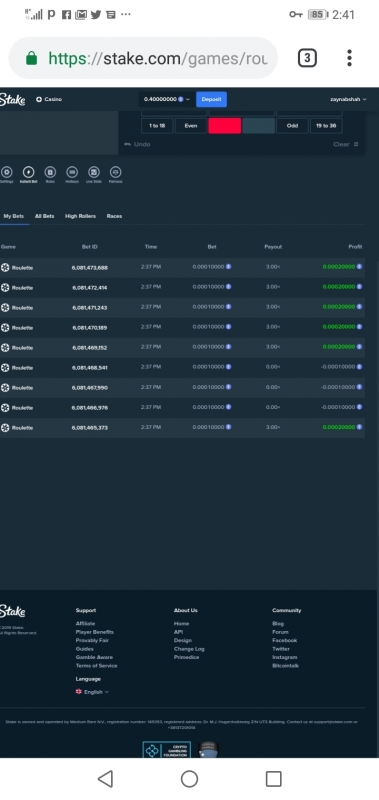Click the clear bets trash icon
Viewport: 379px width, 800px height.
(x=356, y=144)
